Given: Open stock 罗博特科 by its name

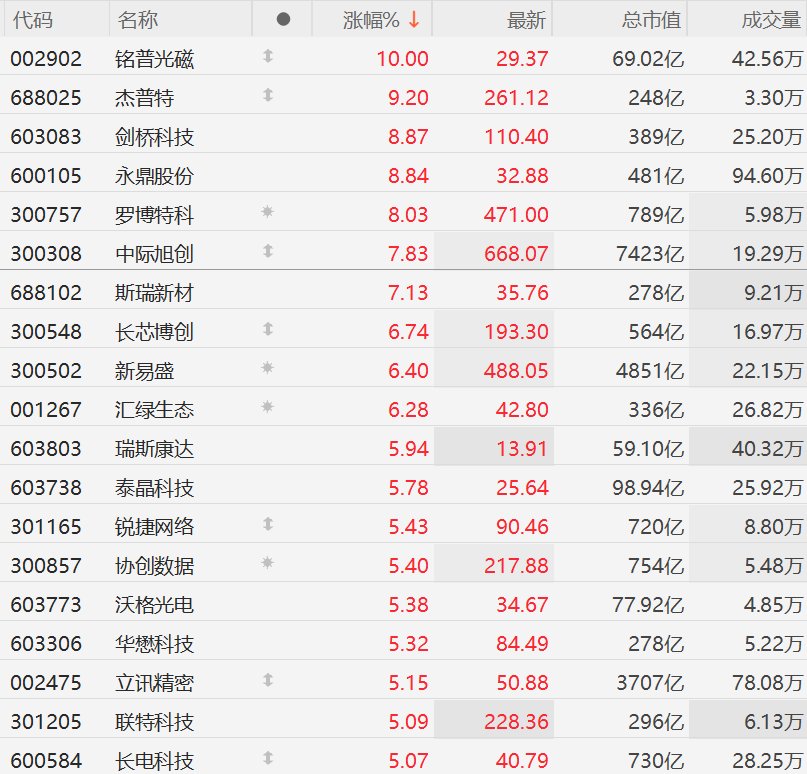Looking at the screenshot, I should pyautogui.click(x=154, y=215).
